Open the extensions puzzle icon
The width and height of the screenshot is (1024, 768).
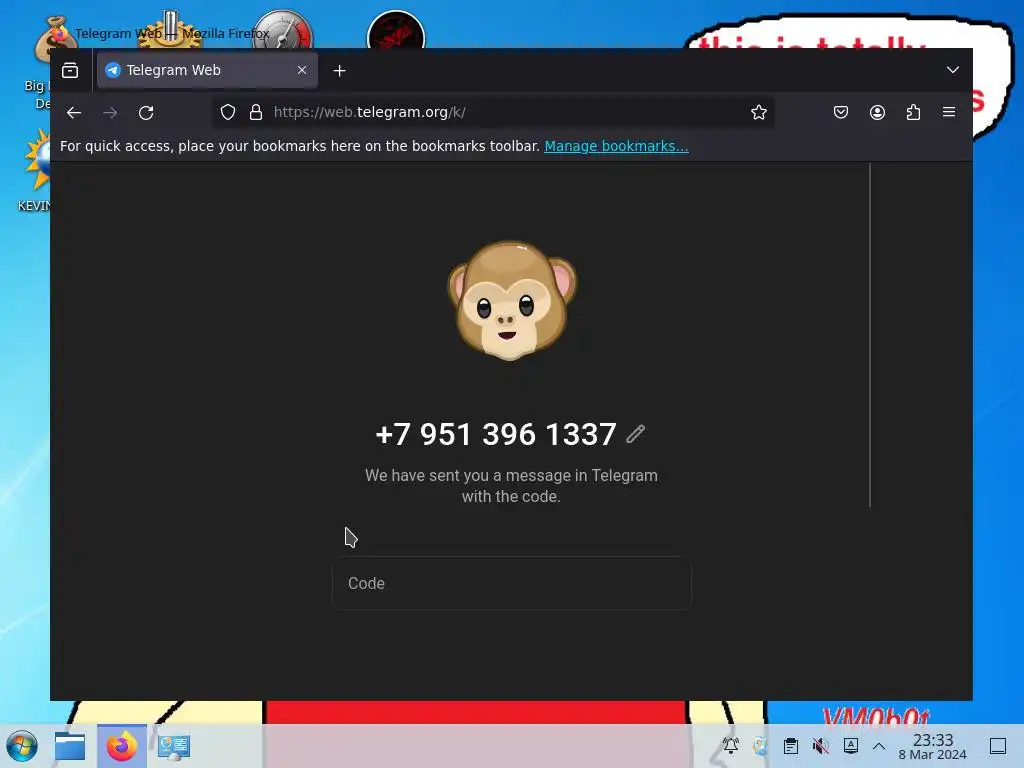(x=913, y=112)
